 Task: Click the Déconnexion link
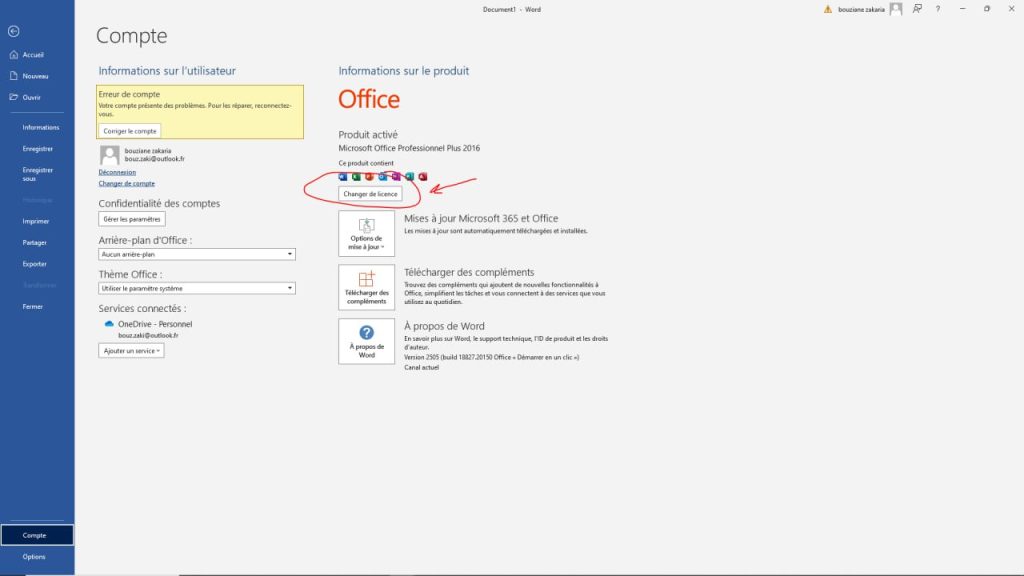(118, 172)
